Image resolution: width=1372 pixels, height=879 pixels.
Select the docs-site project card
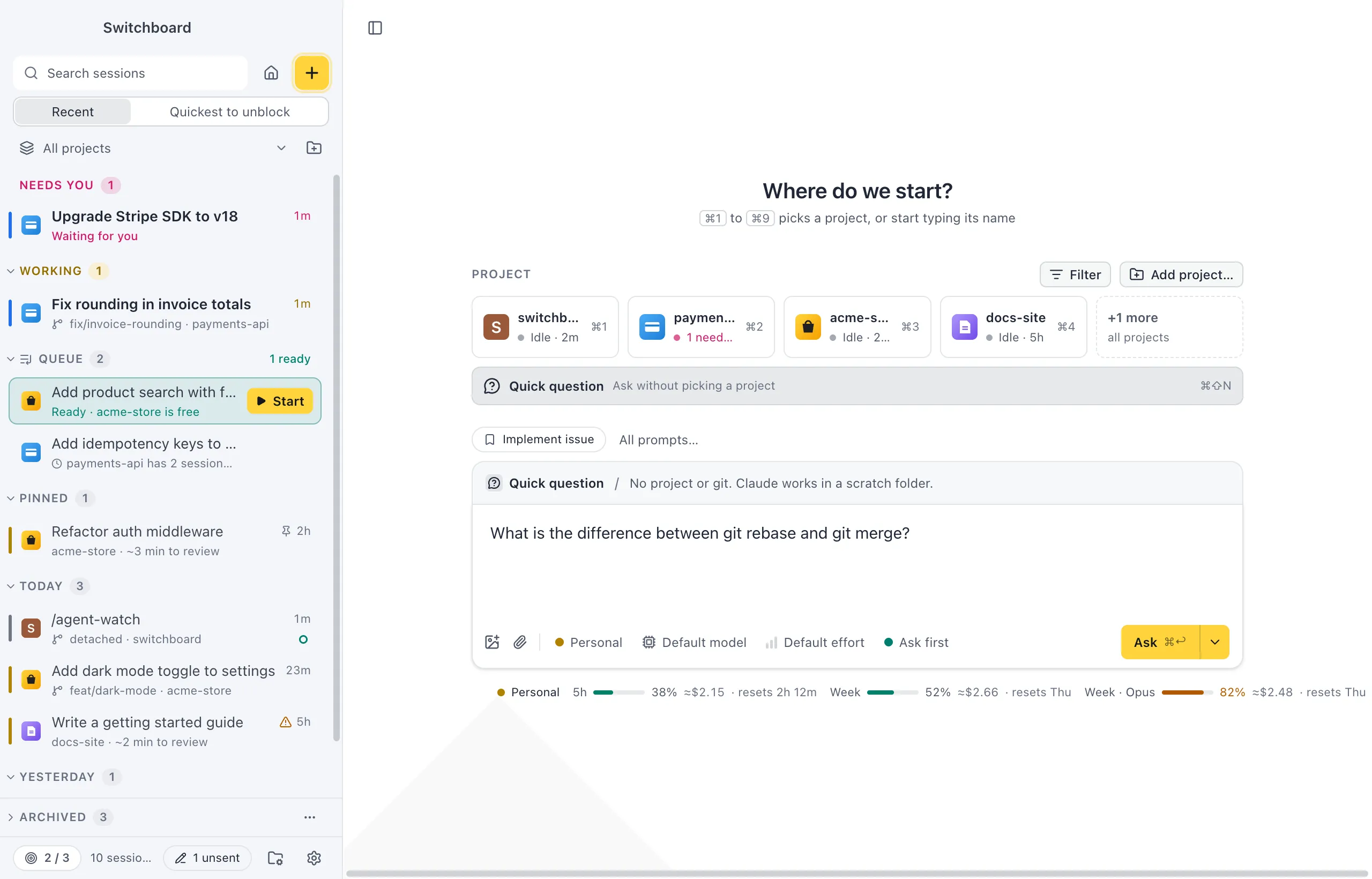(x=1013, y=327)
